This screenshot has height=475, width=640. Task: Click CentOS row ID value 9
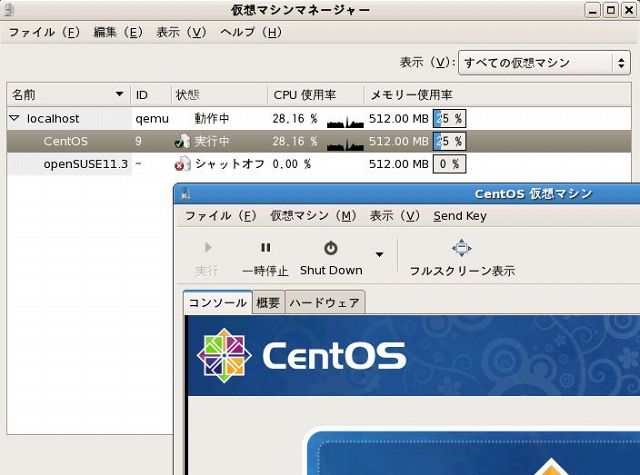(138, 141)
